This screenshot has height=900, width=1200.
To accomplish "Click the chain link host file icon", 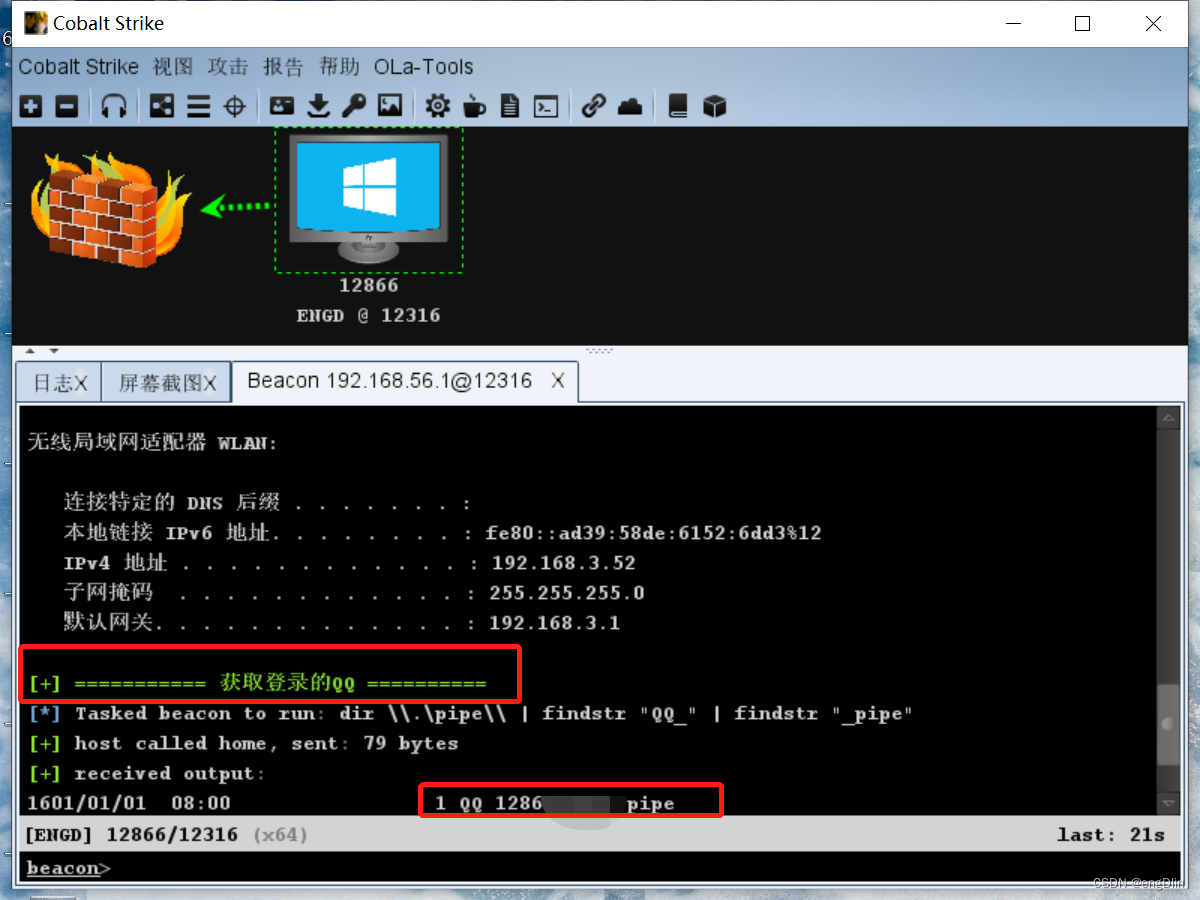I will coord(594,106).
